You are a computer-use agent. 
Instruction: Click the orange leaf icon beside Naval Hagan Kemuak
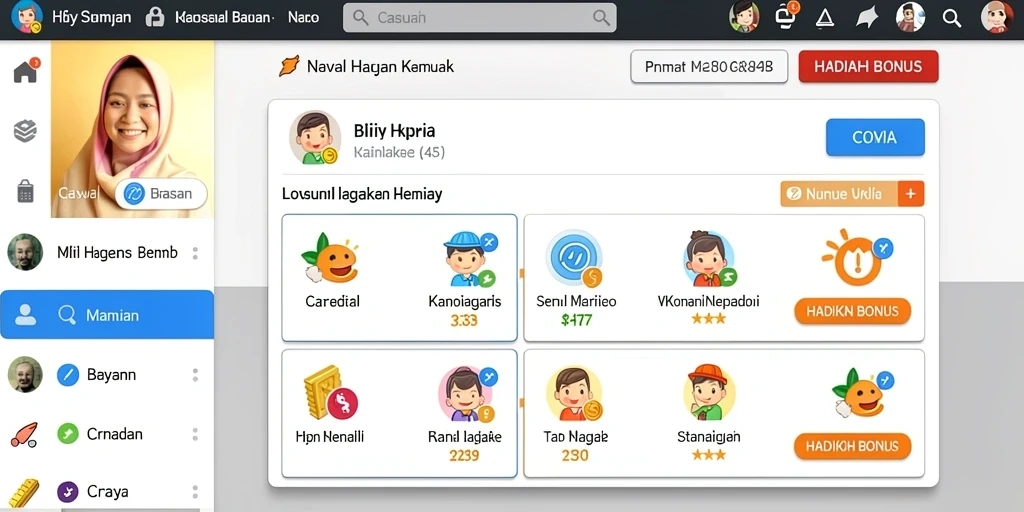pos(289,66)
